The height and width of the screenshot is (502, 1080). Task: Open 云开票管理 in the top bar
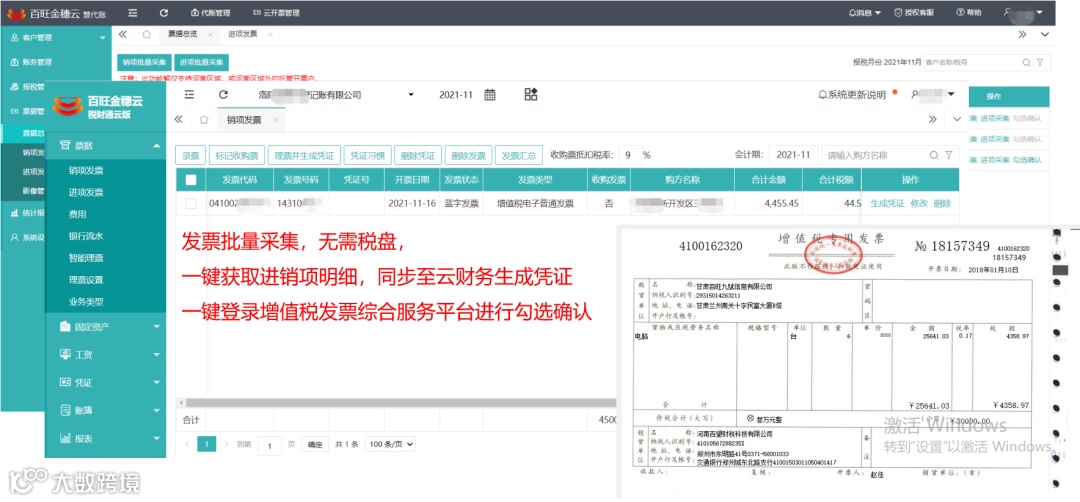276,12
